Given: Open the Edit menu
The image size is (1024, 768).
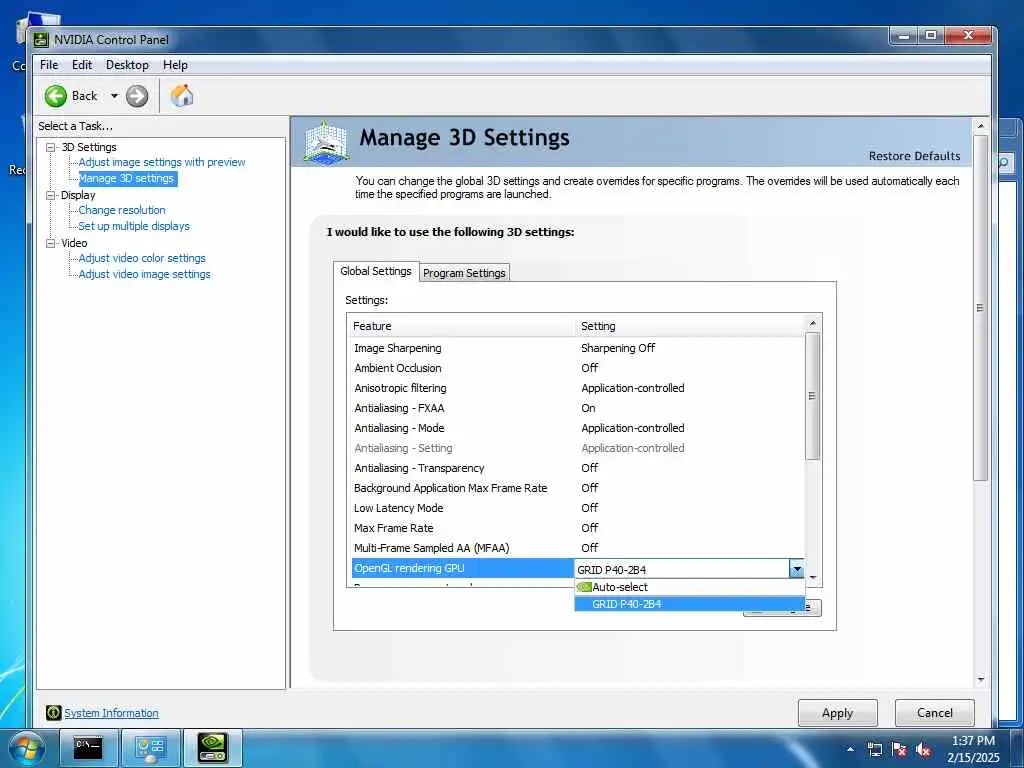Looking at the screenshot, I should [82, 65].
